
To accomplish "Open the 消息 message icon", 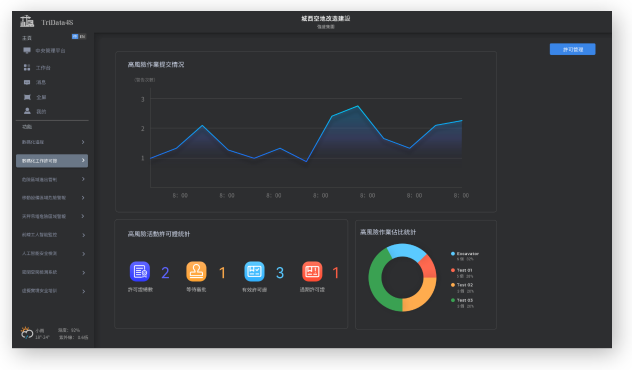I will coord(27,82).
